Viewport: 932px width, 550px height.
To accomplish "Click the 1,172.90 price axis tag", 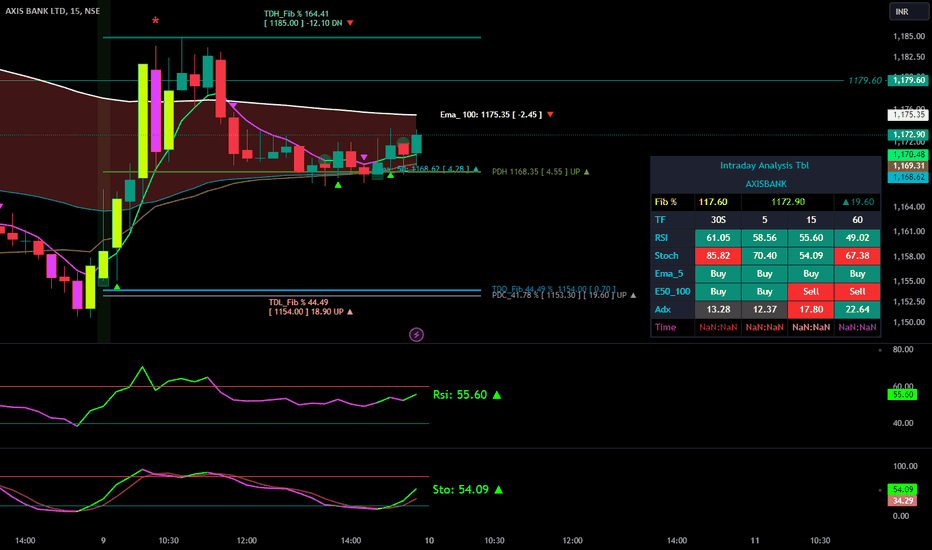I will point(908,134).
